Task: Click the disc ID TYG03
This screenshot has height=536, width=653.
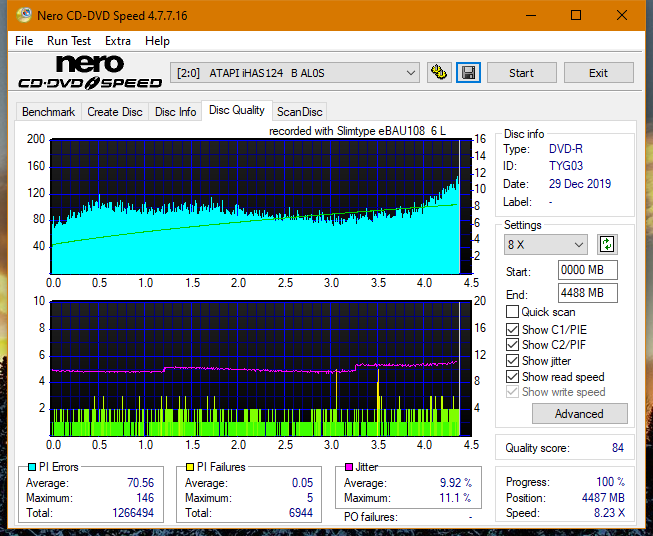Action: coord(566,166)
